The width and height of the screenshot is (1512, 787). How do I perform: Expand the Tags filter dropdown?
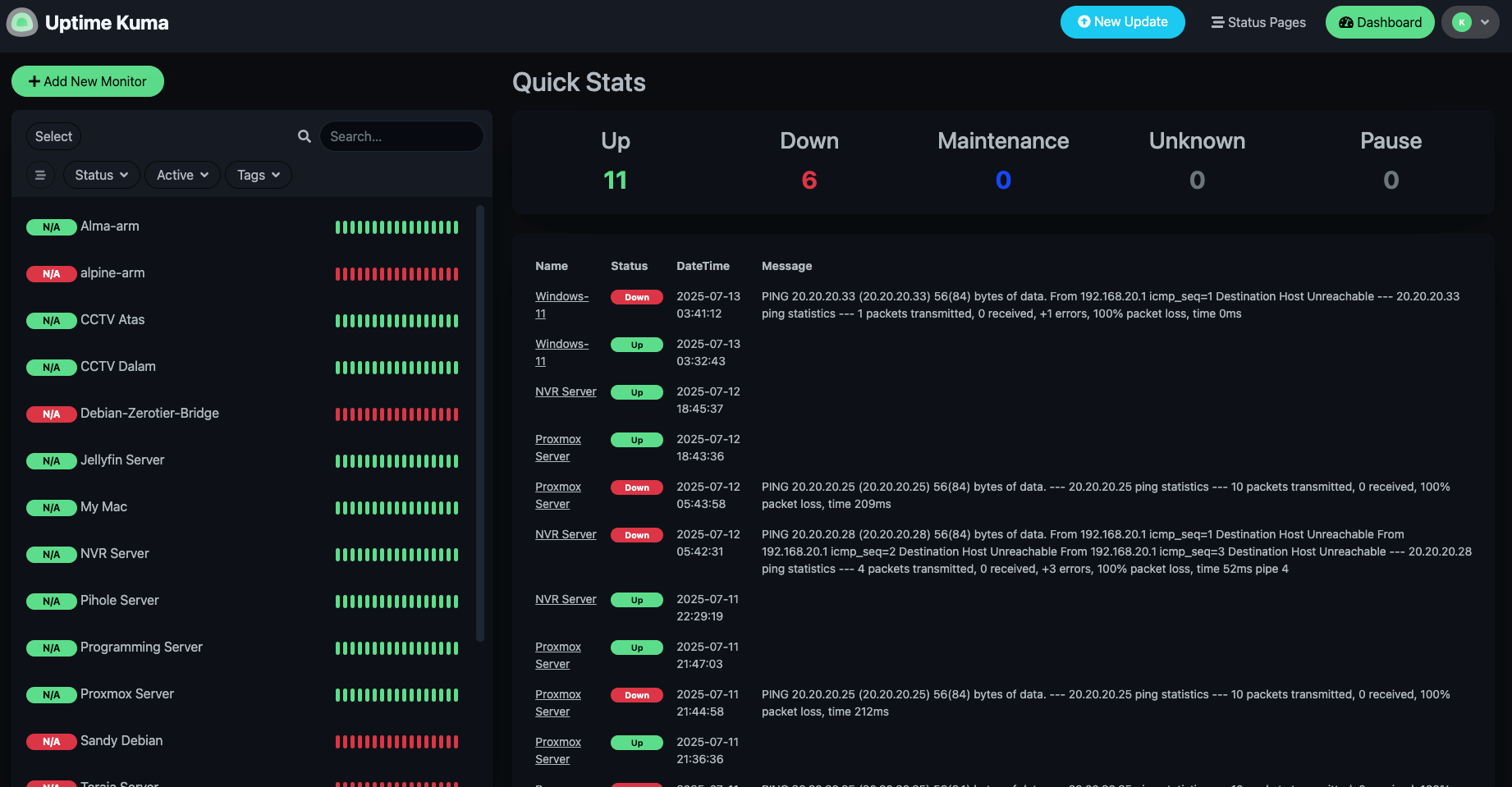point(259,175)
